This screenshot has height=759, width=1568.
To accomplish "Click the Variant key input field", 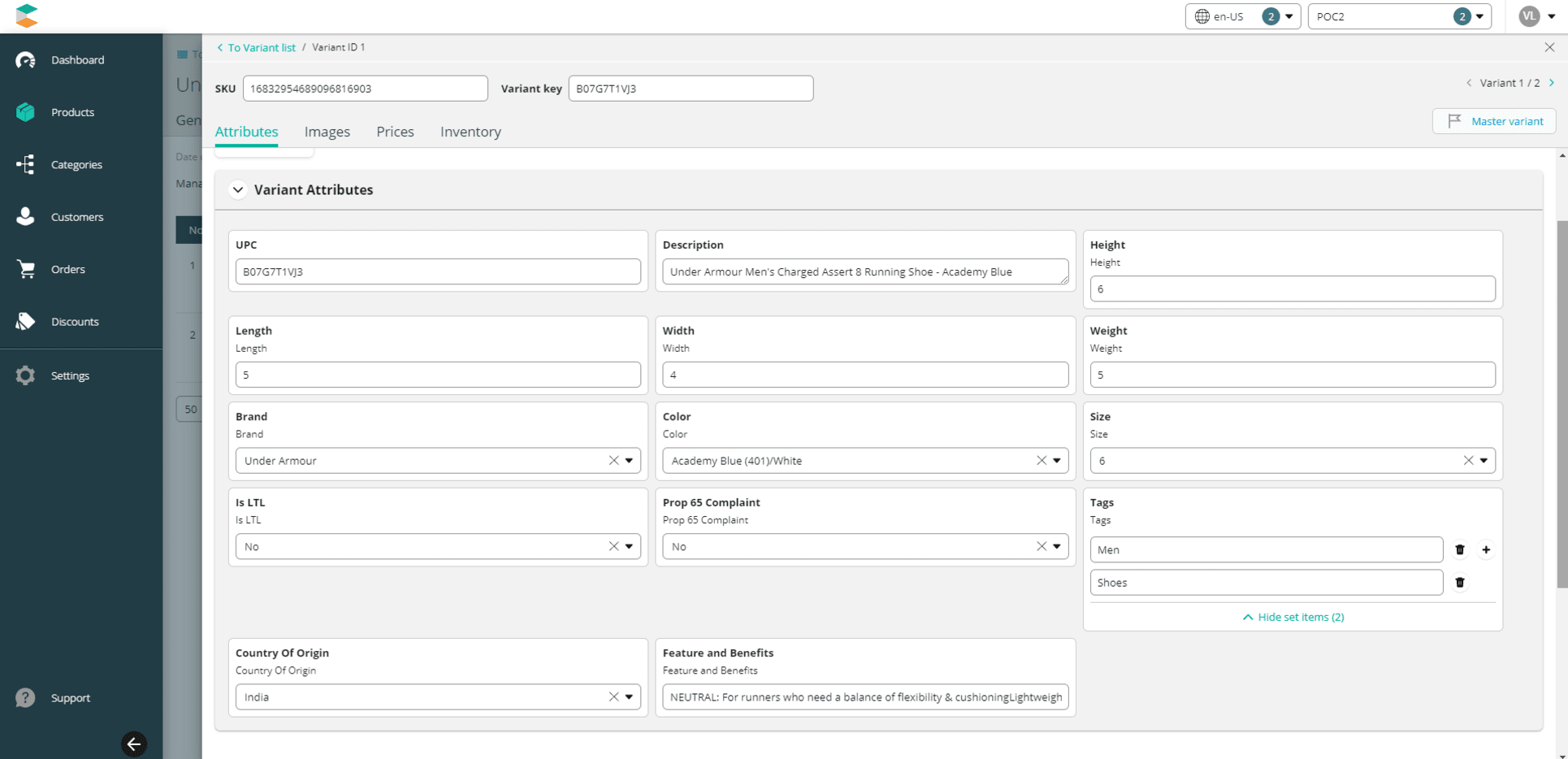I will [691, 89].
